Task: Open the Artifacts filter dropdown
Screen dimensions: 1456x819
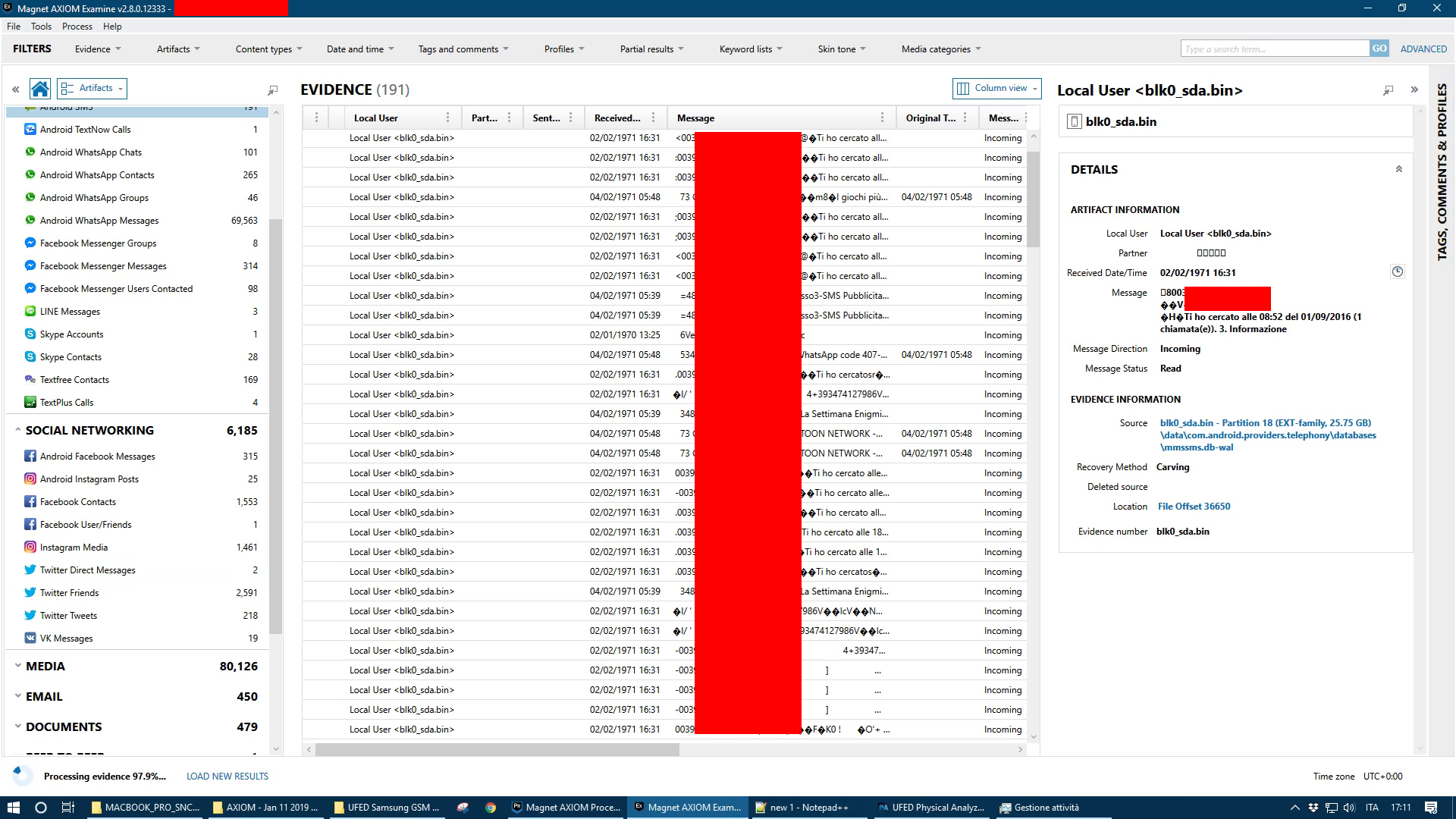Action: [x=178, y=49]
